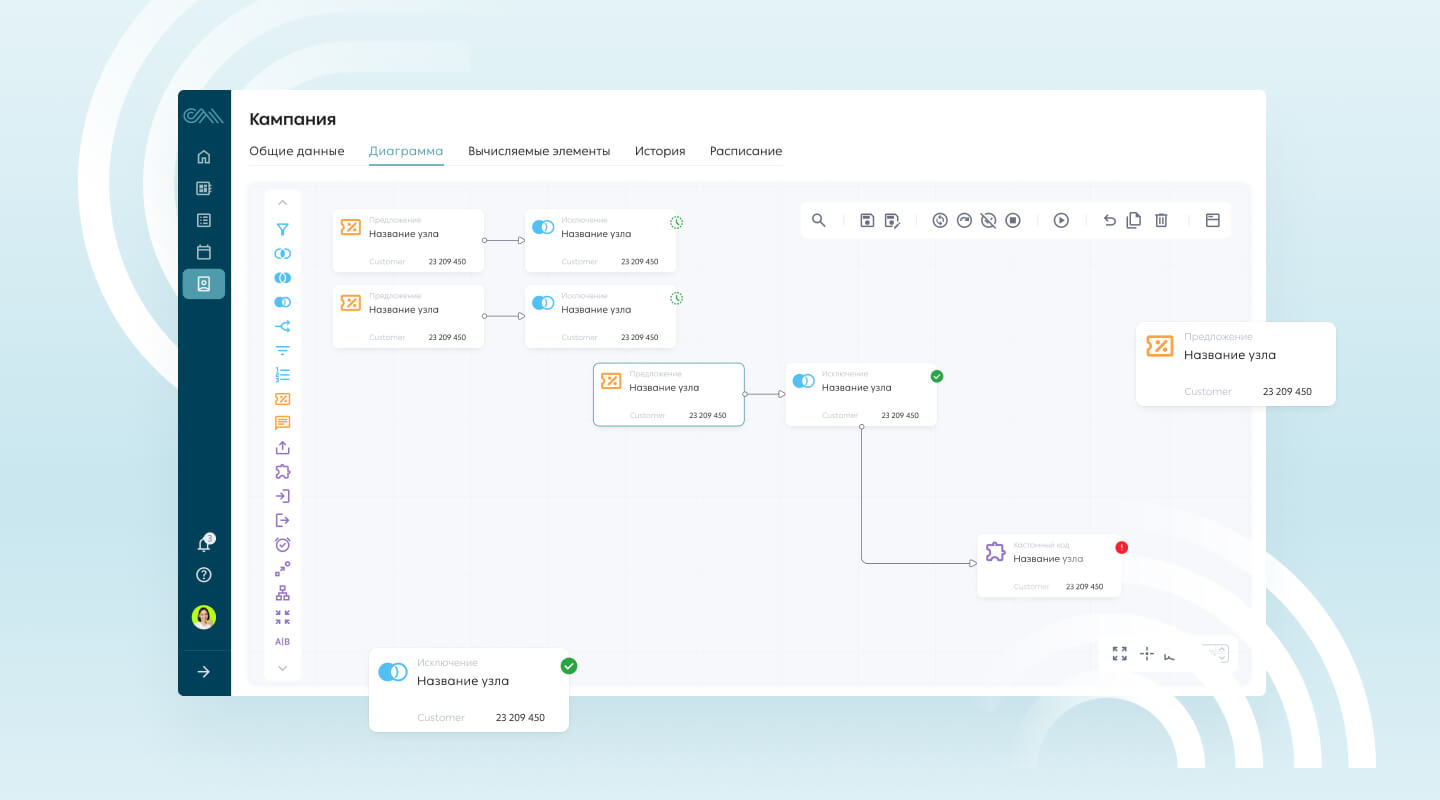The image size is (1440, 800).
Task: Delete selection using the trash icon
Action: click(1161, 220)
